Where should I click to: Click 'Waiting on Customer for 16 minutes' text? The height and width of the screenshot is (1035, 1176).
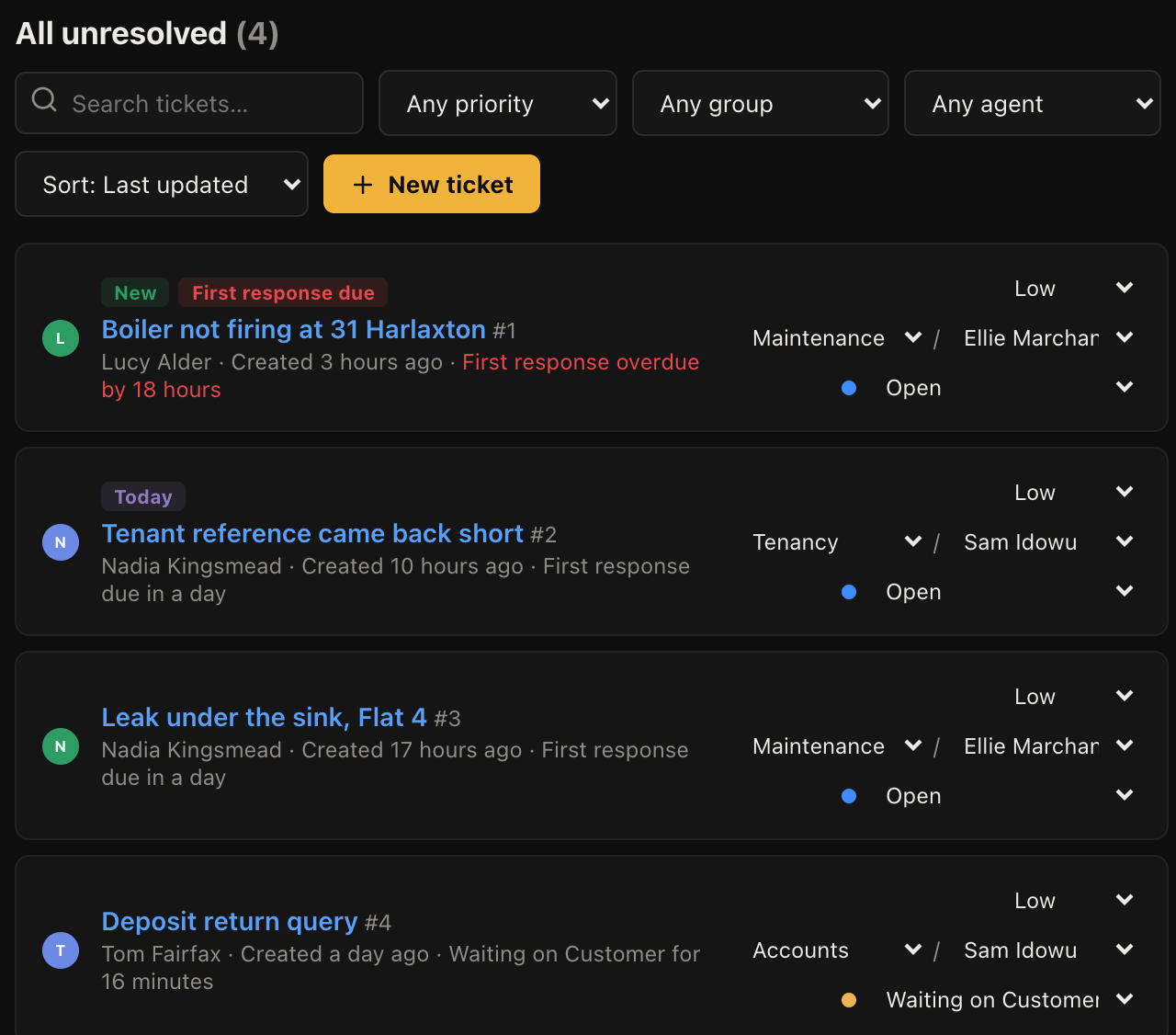[401, 968]
